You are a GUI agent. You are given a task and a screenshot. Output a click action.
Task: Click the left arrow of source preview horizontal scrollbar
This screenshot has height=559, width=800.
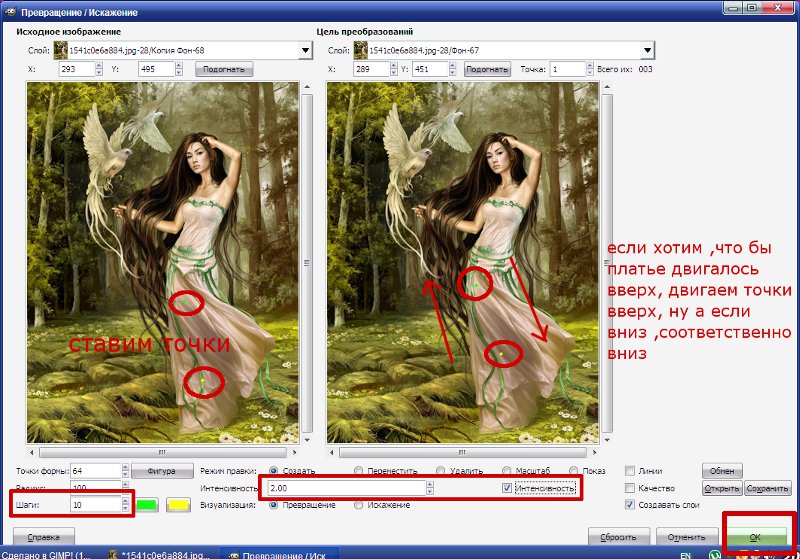coord(32,452)
